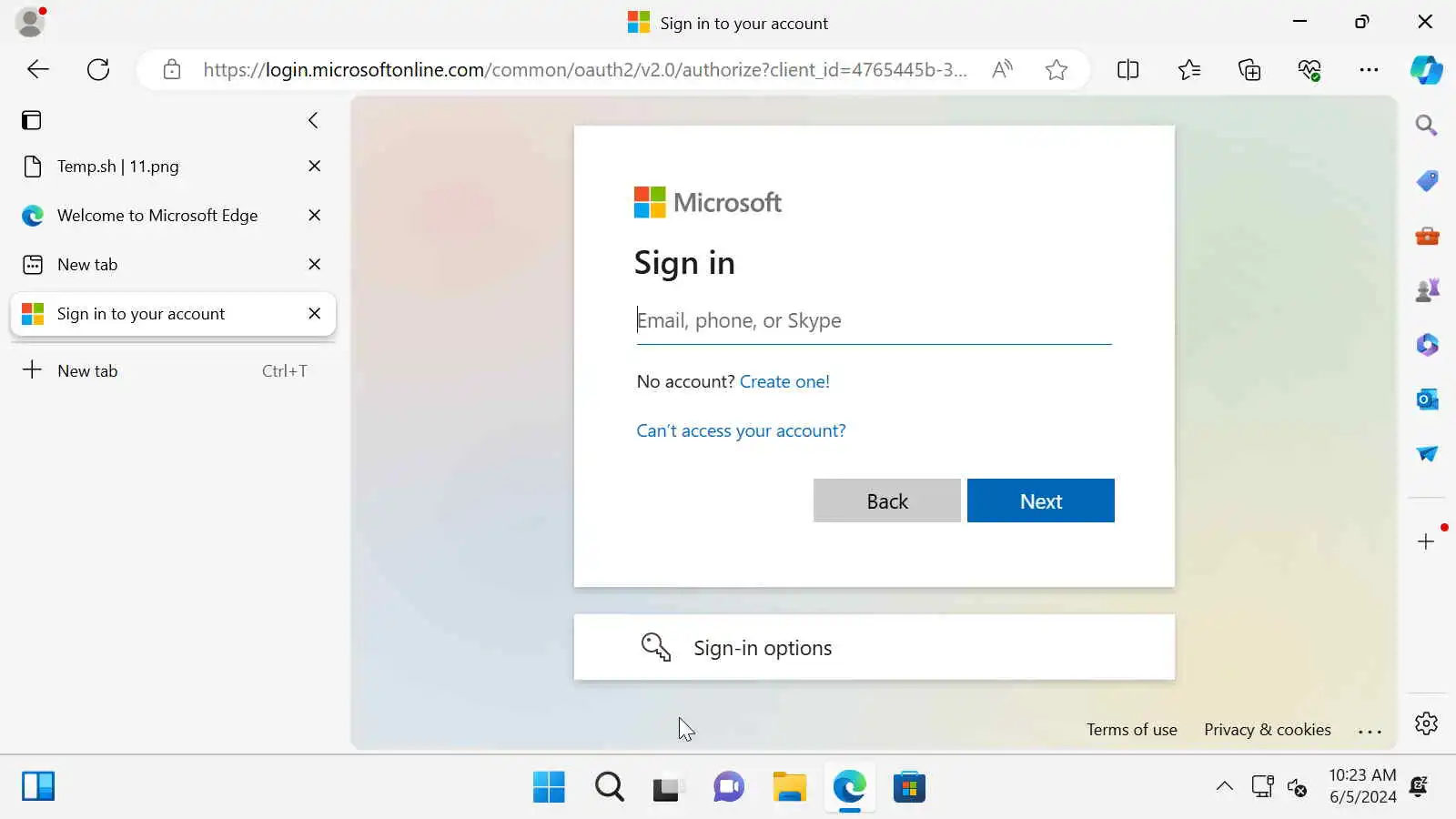Click the Back button

tap(887, 501)
